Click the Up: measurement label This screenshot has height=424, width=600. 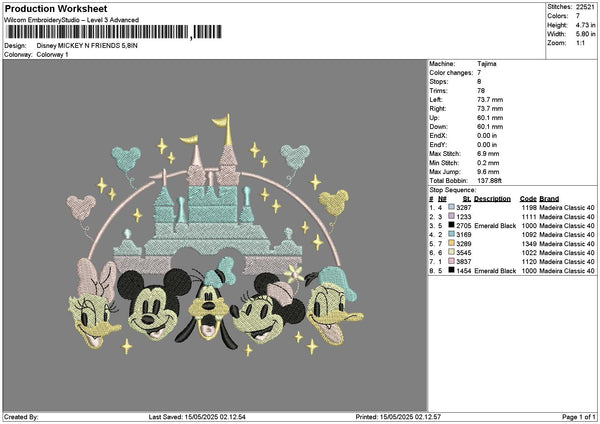pyautogui.click(x=434, y=118)
